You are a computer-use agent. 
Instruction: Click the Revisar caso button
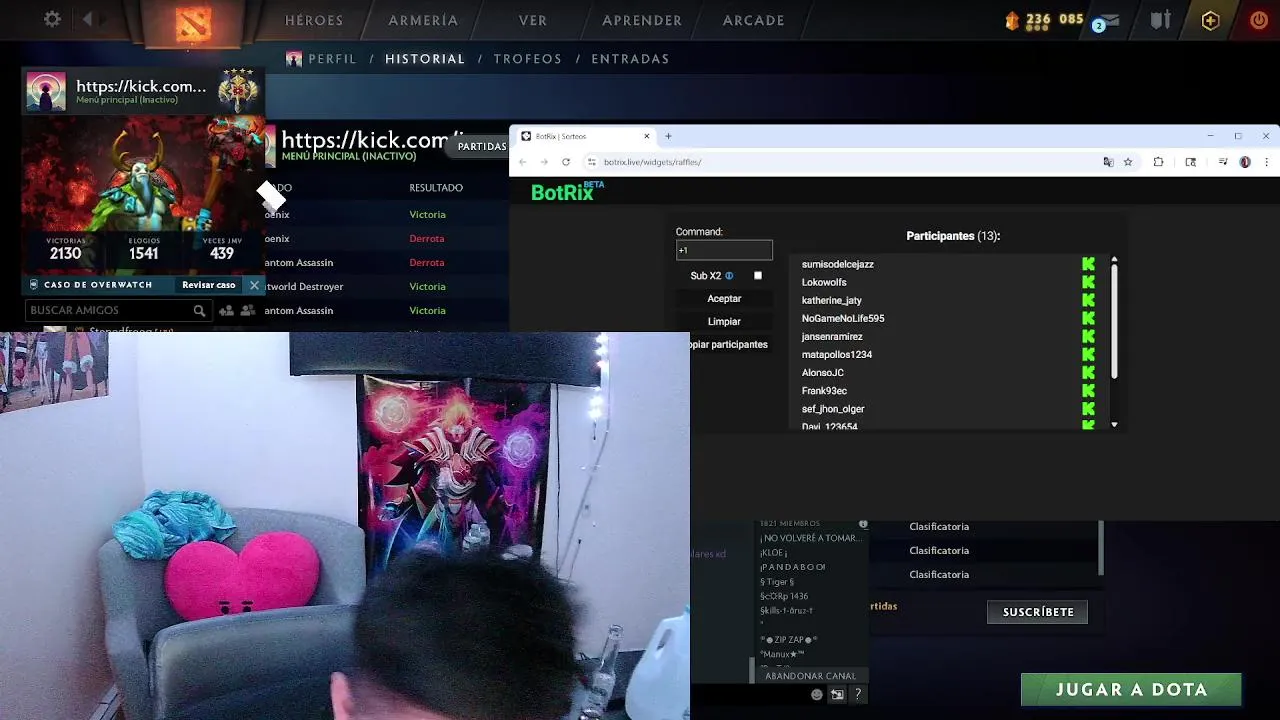[x=208, y=285]
